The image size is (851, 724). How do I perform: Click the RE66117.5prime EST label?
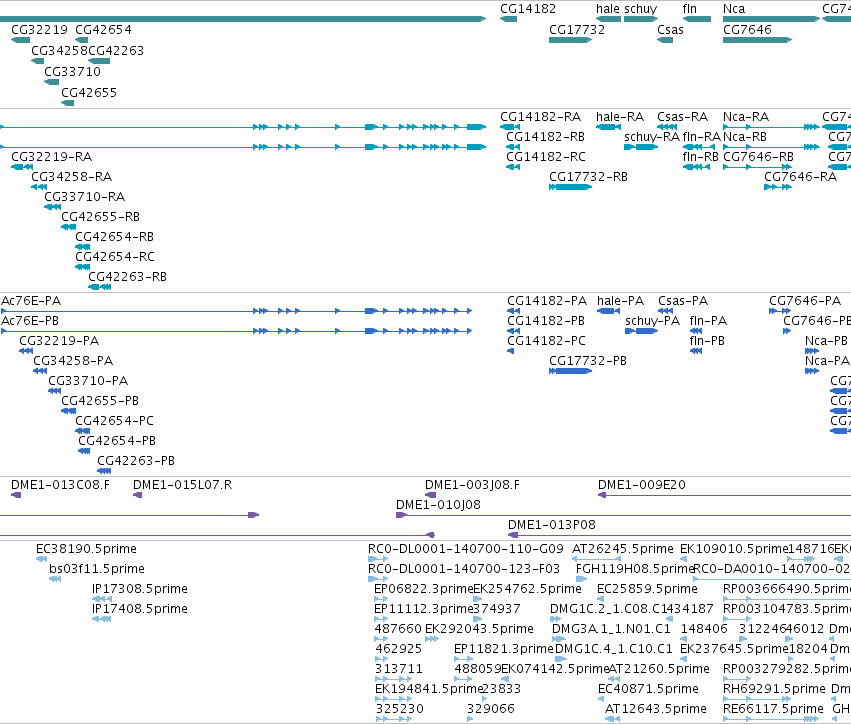pos(773,709)
